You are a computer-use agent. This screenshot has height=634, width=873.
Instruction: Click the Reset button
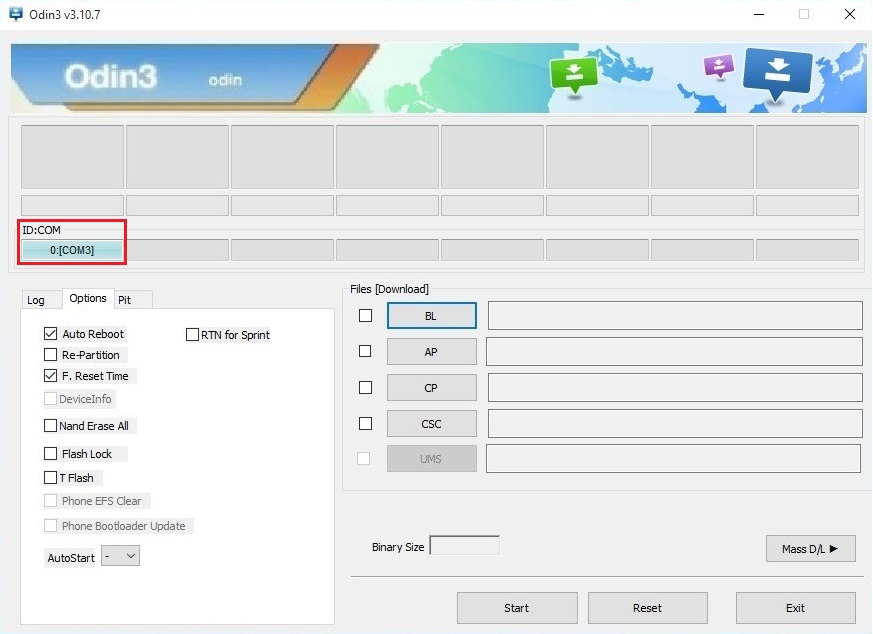click(648, 608)
